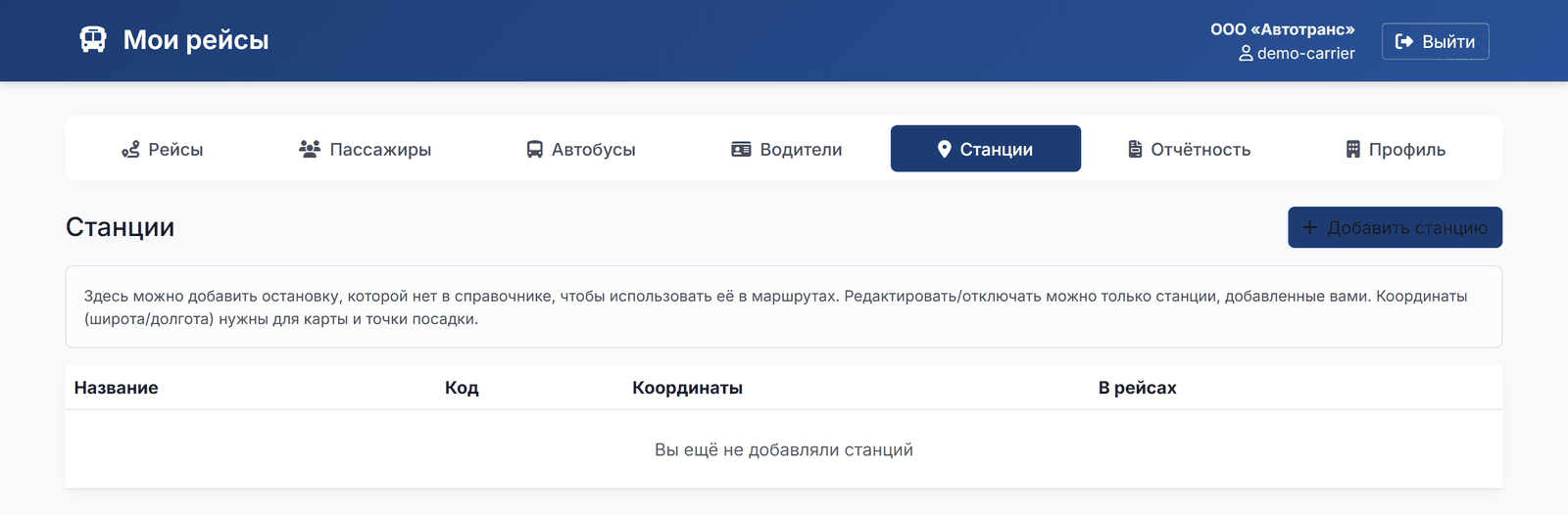Click the Код column header
Screen dimensions: 1568x515
tap(462, 388)
